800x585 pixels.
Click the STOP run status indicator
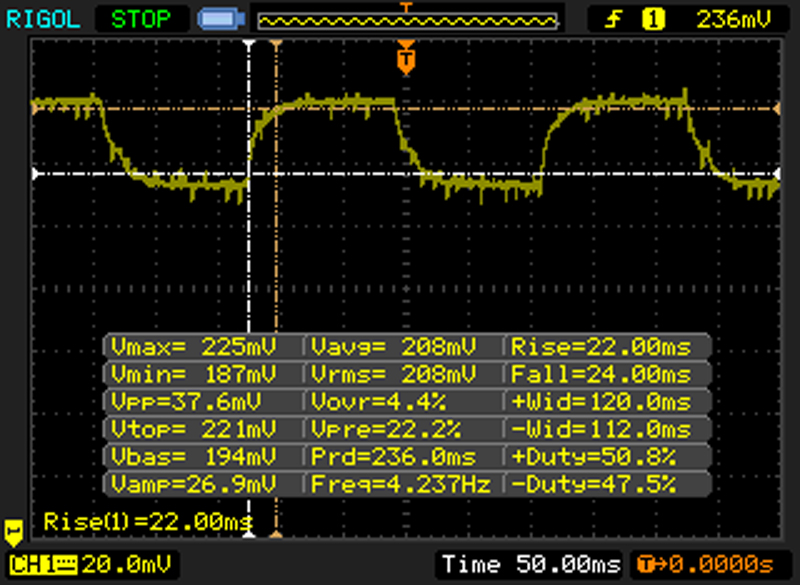(141, 20)
